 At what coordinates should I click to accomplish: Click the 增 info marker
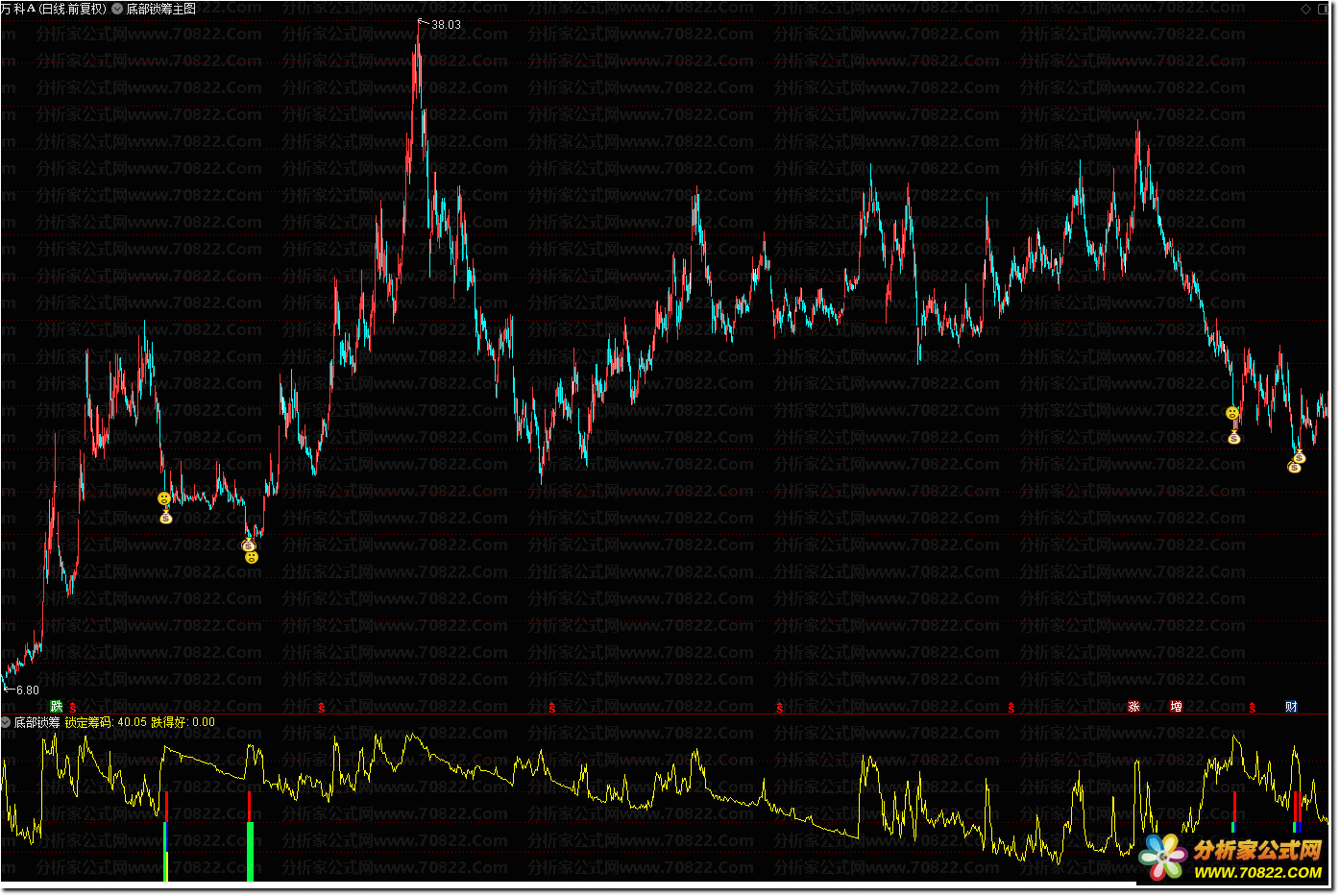(1177, 707)
